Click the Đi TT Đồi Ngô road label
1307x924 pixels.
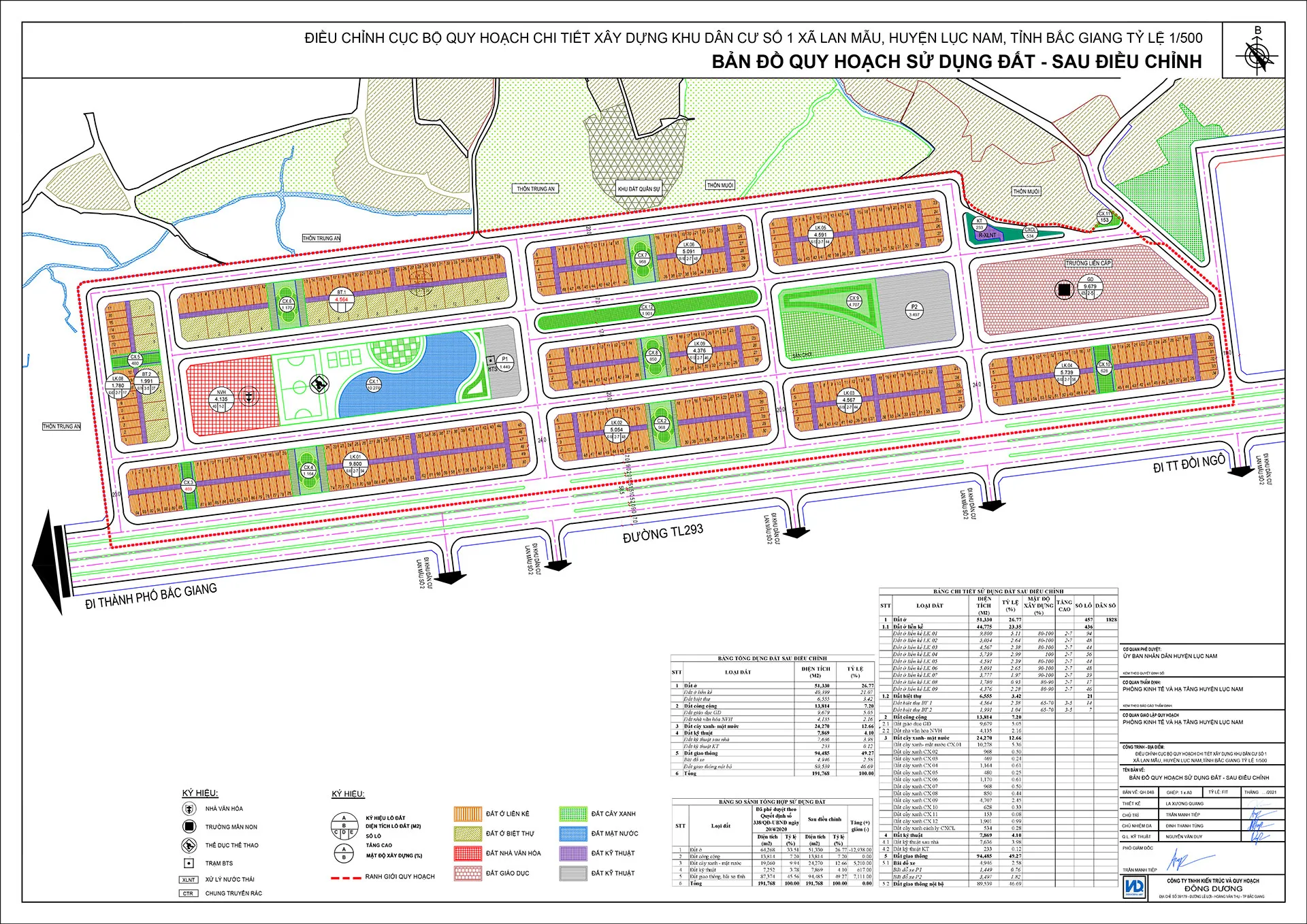(x=1189, y=464)
